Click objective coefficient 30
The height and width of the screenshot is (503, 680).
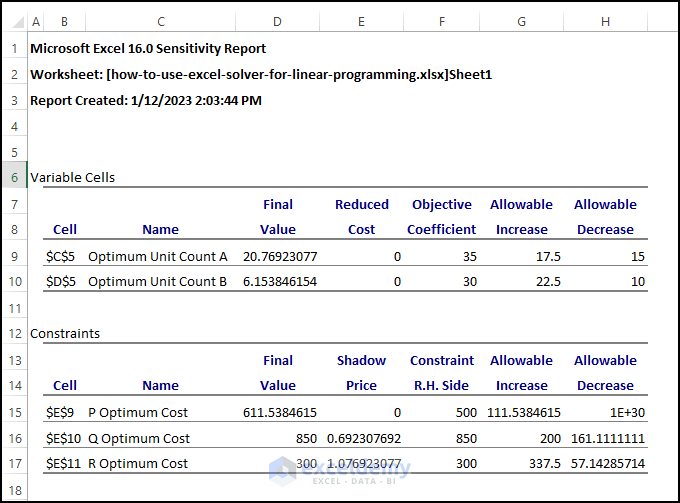coord(470,281)
